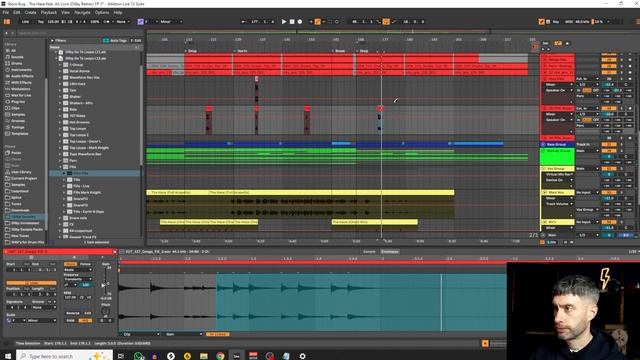Expand the Shakers - Afro folder
The image size is (640, 360).
60,103
